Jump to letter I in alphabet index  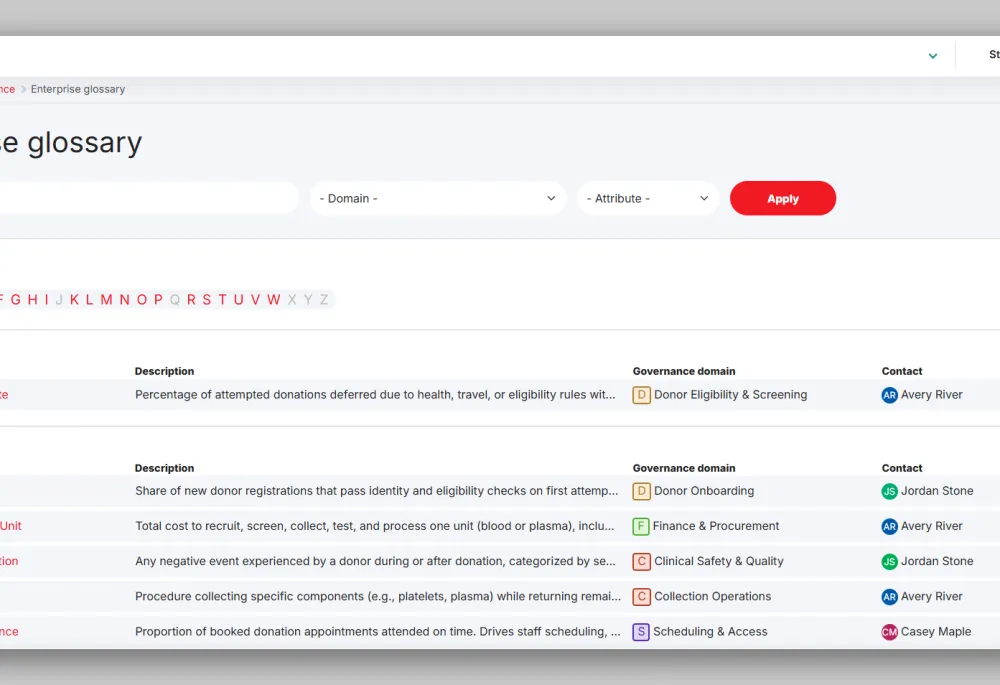[47, 300]
